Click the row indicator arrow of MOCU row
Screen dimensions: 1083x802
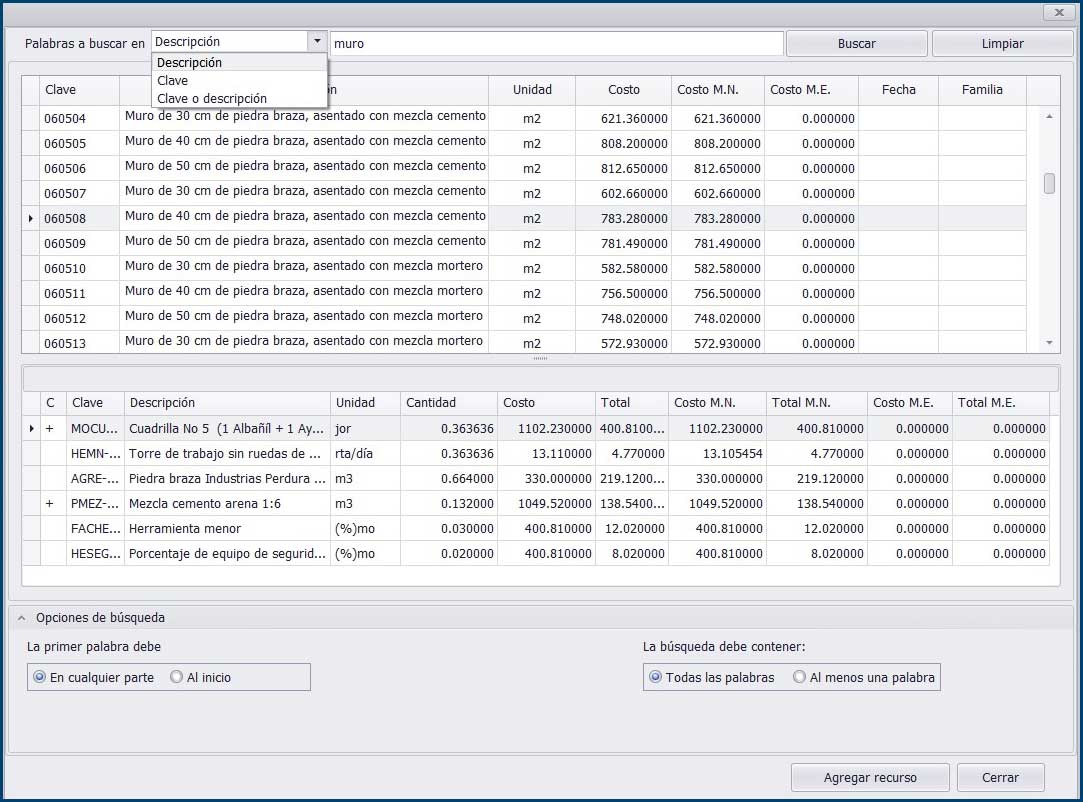(31, 429)
